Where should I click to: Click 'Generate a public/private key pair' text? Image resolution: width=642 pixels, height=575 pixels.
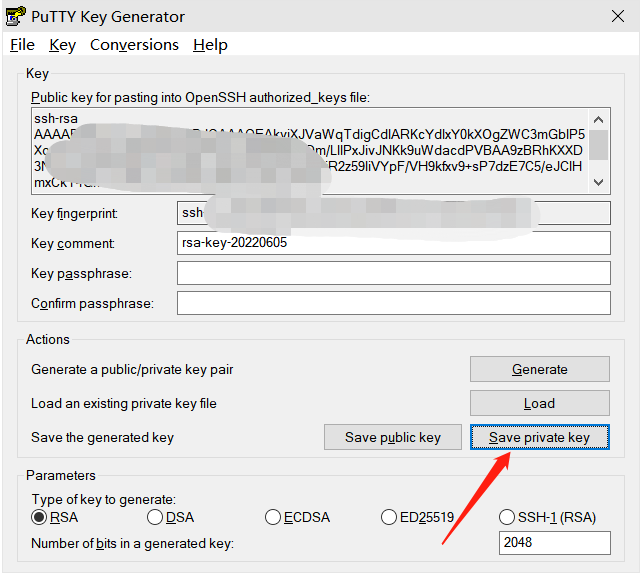[132, 369]
